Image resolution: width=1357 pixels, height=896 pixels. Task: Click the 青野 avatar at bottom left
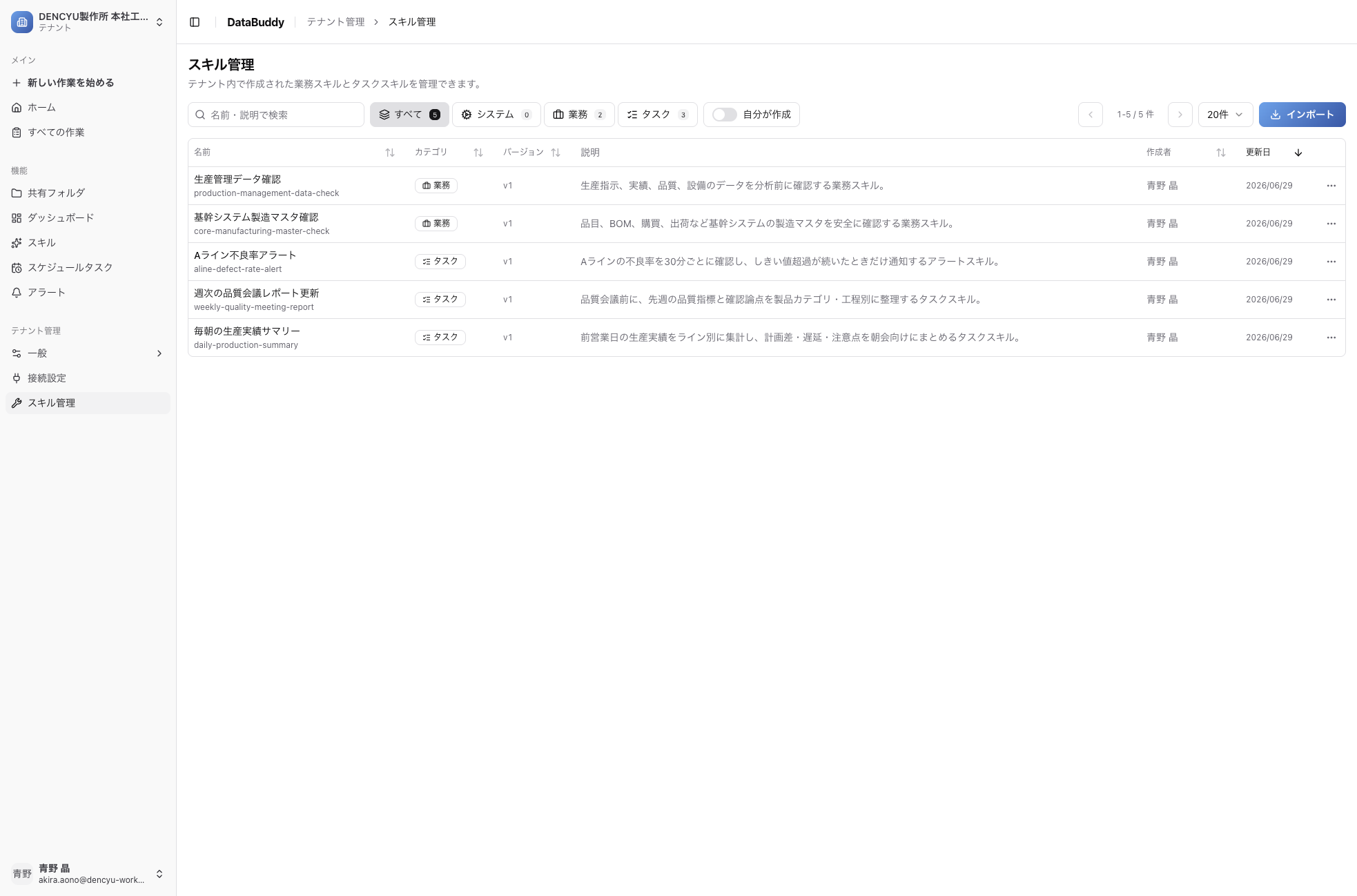pyautogui.click(x=22, y=874)
